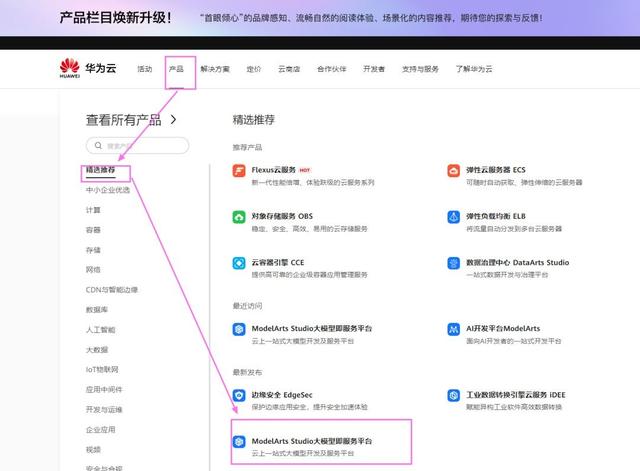Click the Huawei Cloud logo
This screenshot has width=640, height=471.
(88, 68)
